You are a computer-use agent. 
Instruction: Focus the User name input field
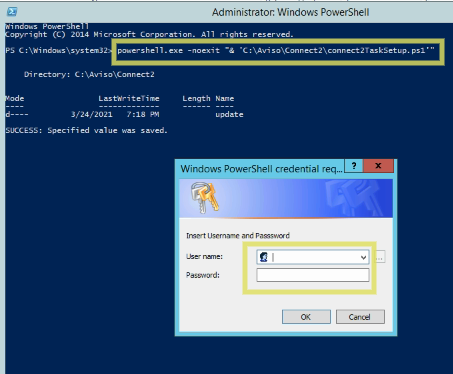point(313,257)
